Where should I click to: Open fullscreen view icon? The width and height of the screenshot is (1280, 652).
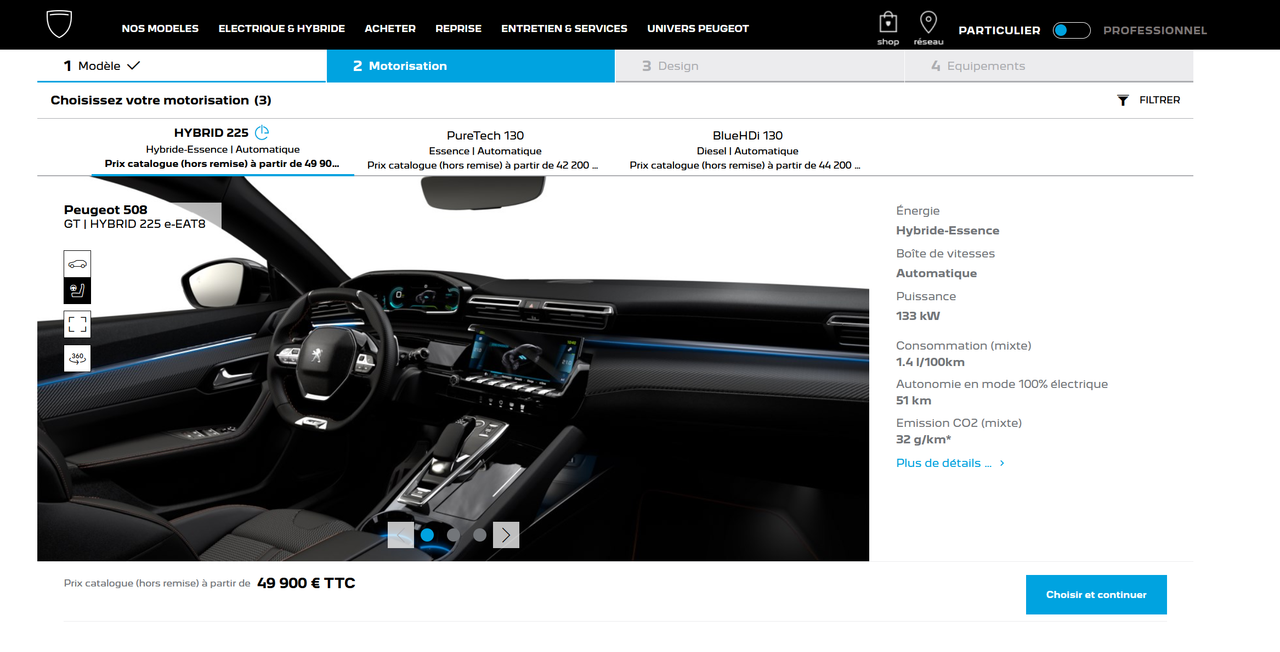tap(77, 324)
